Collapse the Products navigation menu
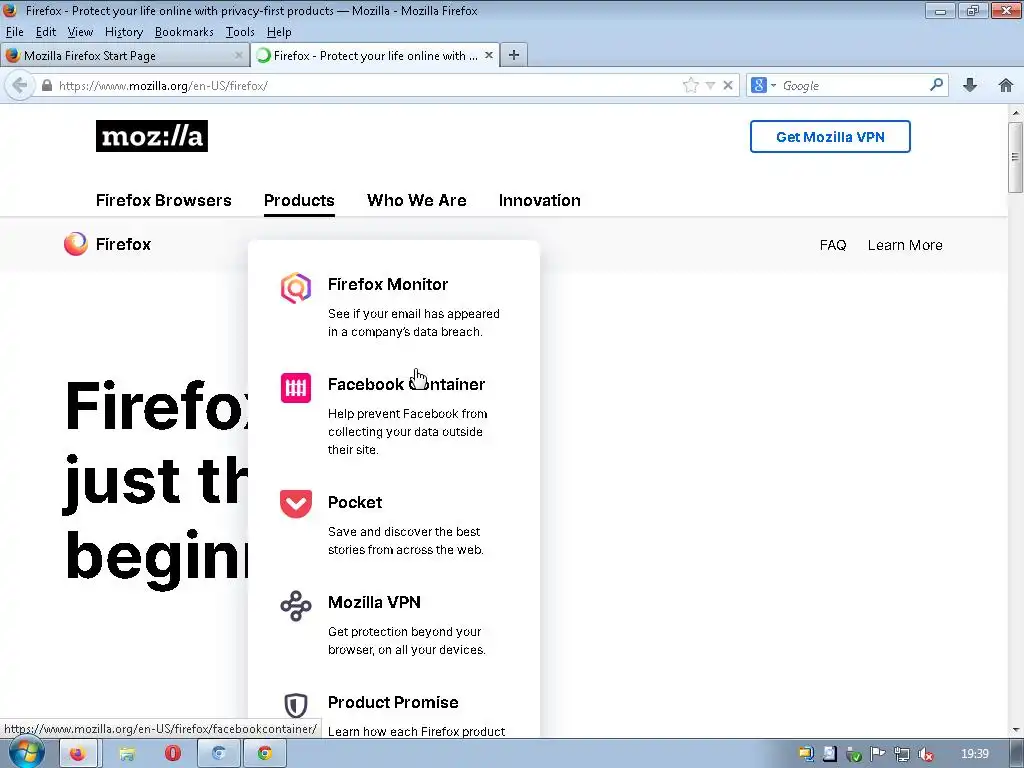The width and height of the screenshot is (1024, 768). [x=299, y=200]
